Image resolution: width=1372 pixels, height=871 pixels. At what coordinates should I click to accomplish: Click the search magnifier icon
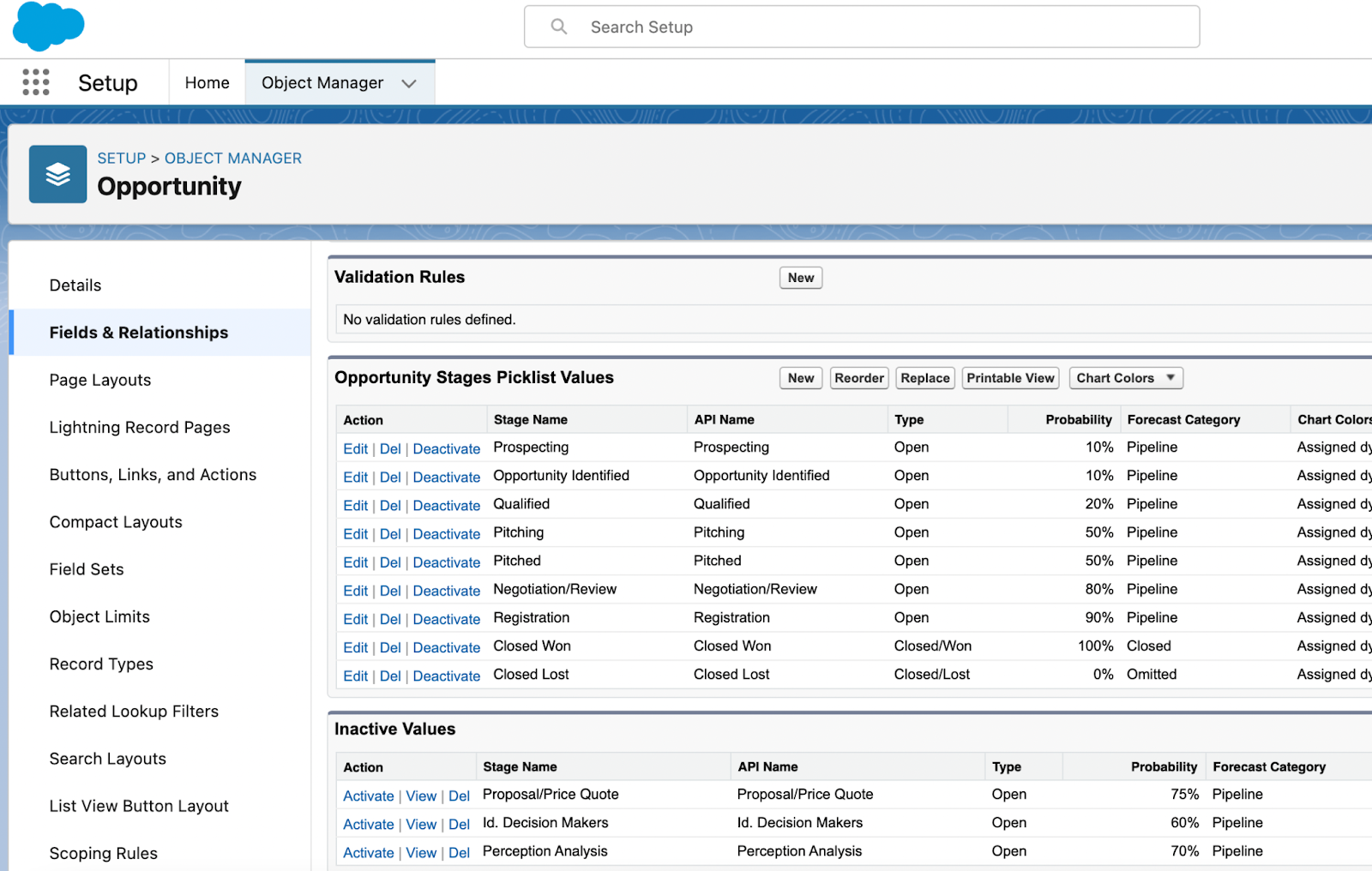(x=558, y=27)
